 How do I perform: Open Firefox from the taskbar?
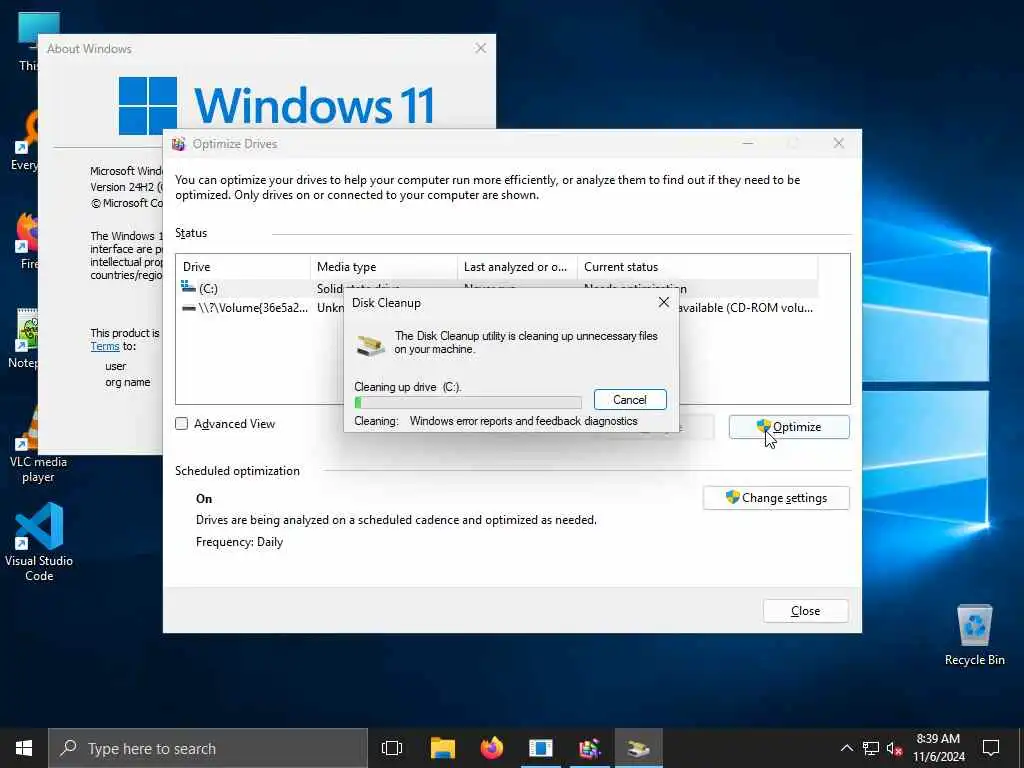pos(492,748)
